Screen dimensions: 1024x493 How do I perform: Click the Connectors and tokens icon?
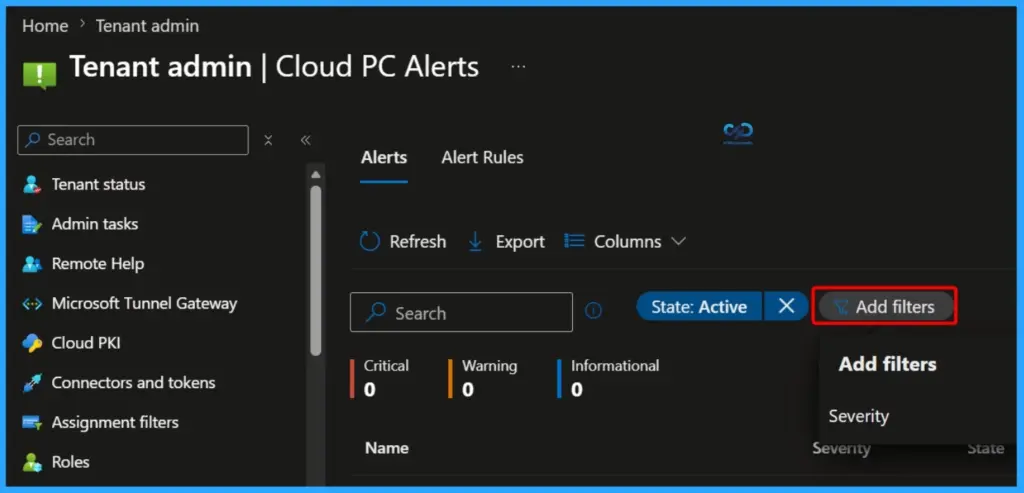pyautogui.click(x=32, y=383)
